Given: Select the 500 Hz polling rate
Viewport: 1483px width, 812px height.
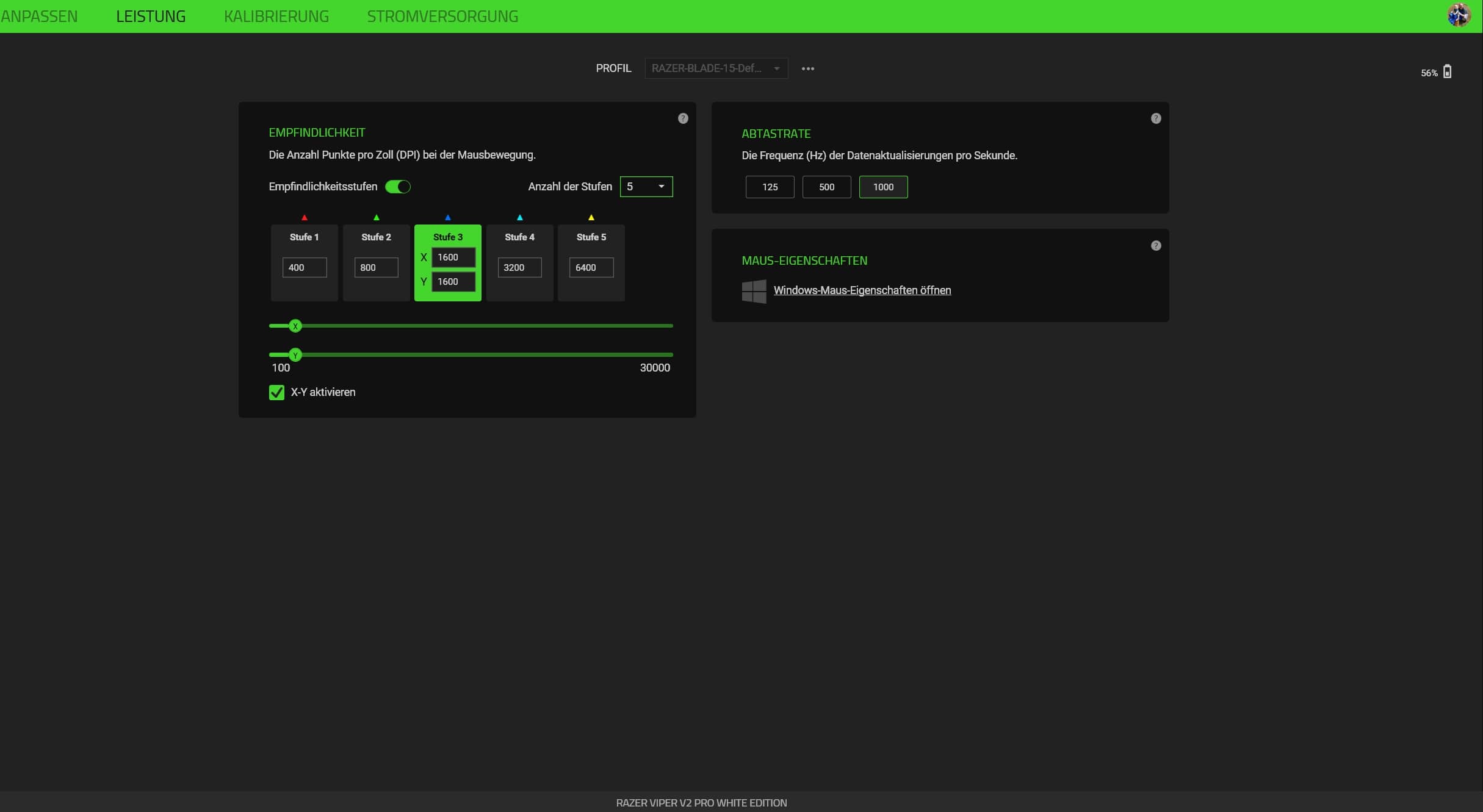Looking at the screenshot, I should click(x=826, y=187).
